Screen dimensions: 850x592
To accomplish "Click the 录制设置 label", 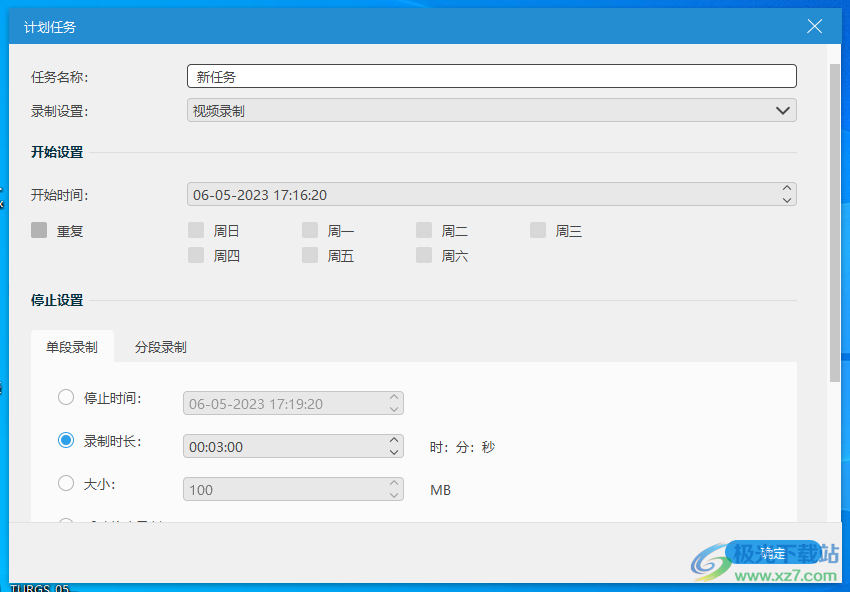I will [x=60, y=111].
